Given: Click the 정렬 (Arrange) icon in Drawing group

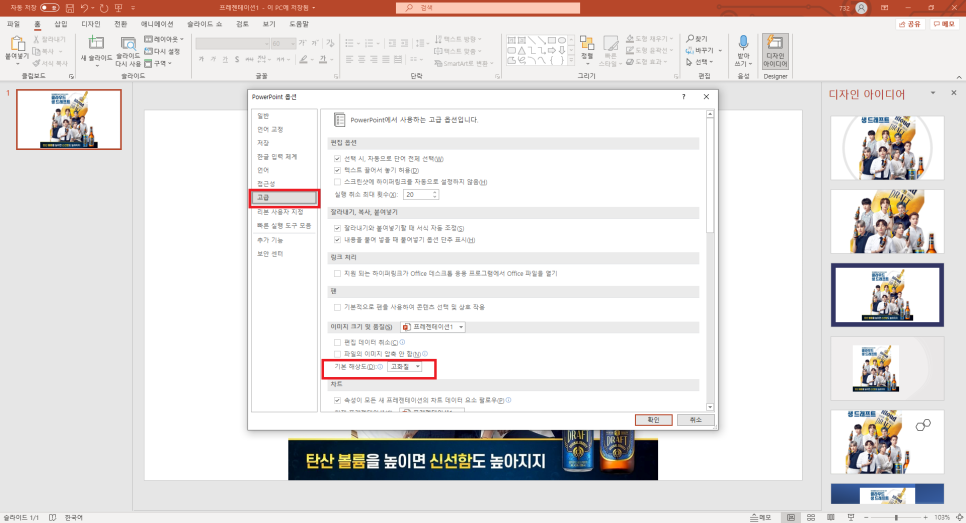Looking at the screenshot, I should [x=586, y=44].
